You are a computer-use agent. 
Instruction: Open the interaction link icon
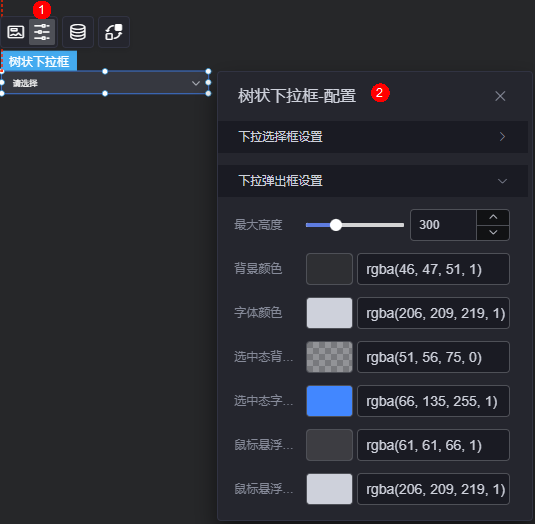(114, 32)
